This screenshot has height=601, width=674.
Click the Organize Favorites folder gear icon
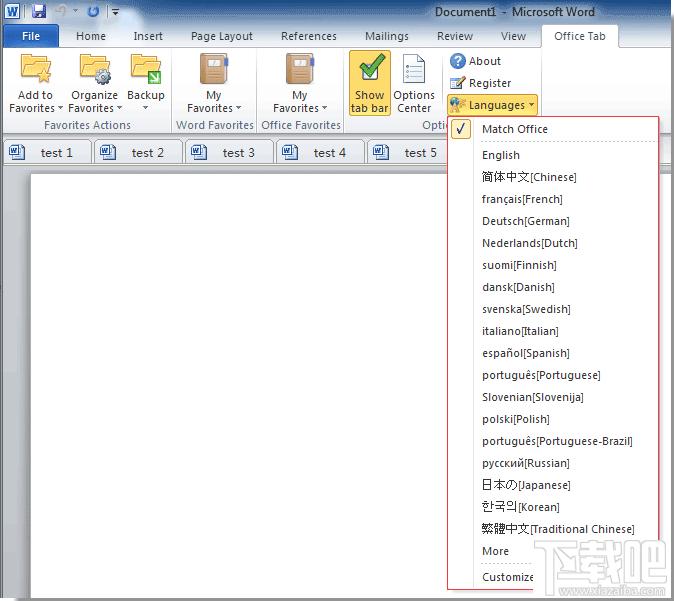point(95,69)
